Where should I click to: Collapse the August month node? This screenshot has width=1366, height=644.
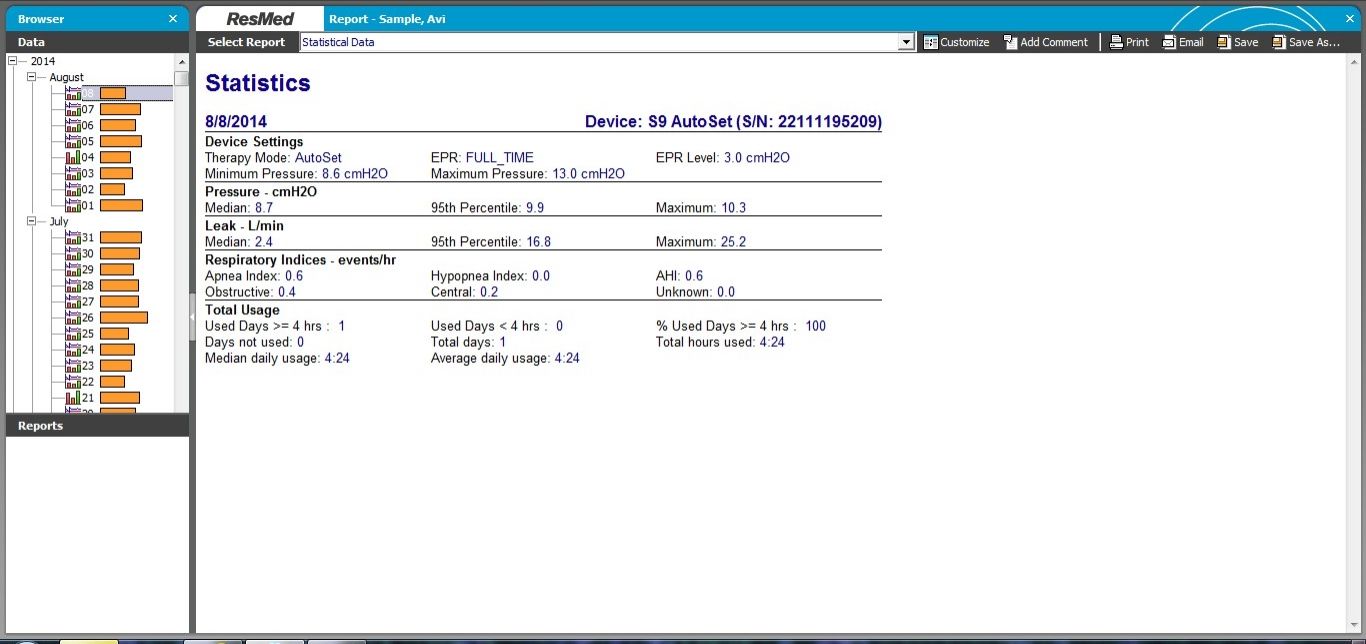pyautogui.click(x=32, y=77)
